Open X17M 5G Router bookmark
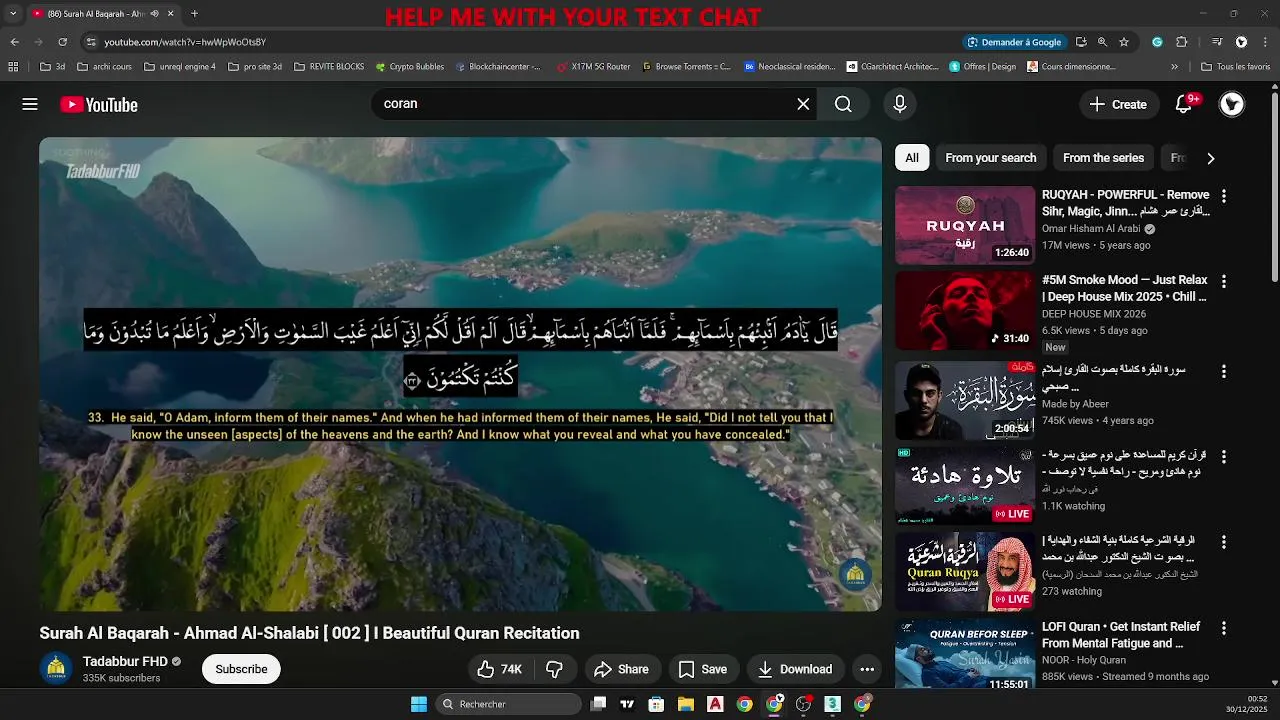 593,67
